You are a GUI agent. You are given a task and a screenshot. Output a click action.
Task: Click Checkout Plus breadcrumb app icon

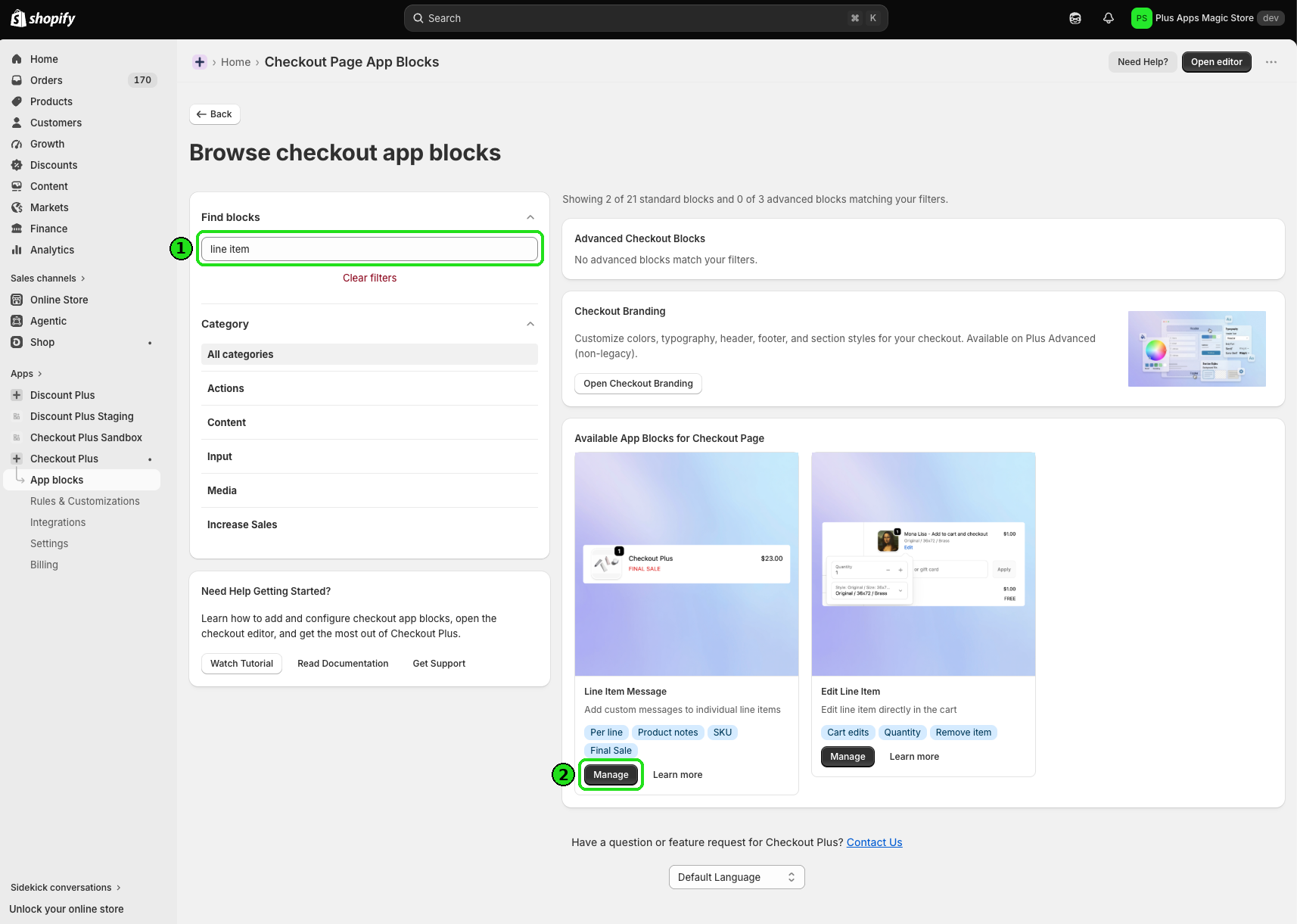point(200,62)
